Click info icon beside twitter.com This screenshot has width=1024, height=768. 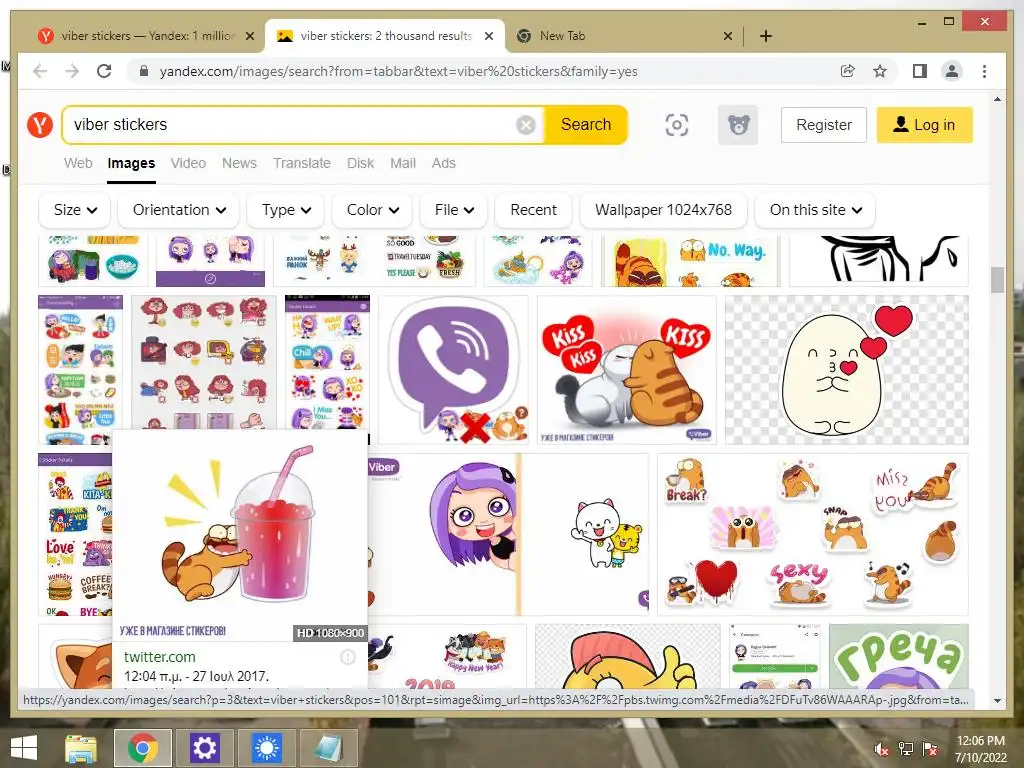348,658
